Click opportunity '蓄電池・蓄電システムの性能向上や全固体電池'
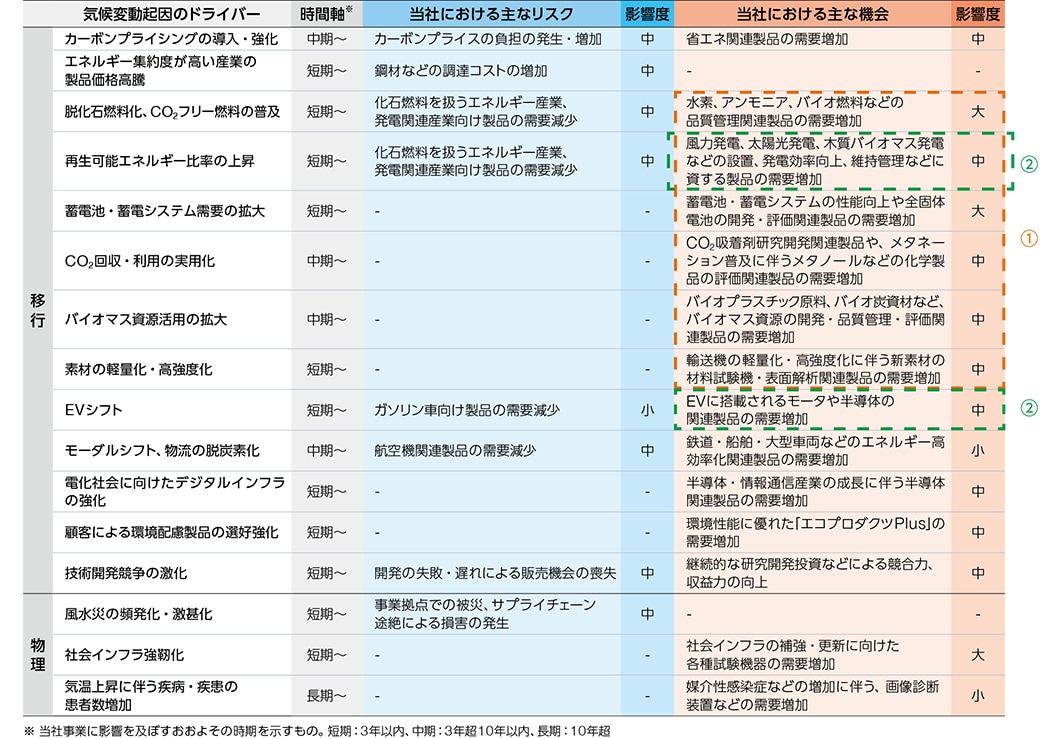Viewport: 1040px width, 739px height. pos(815,211)
